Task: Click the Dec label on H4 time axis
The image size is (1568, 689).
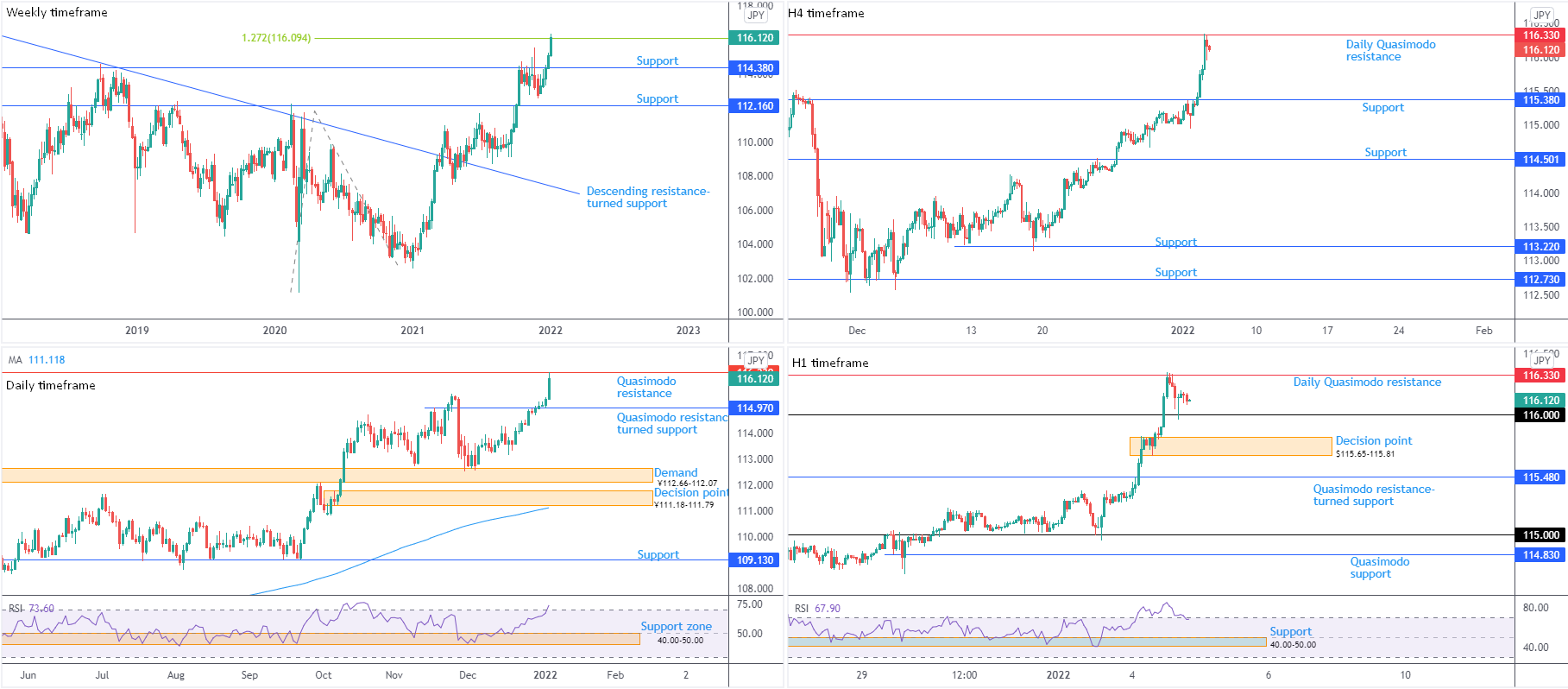Action: click(857, 331)
